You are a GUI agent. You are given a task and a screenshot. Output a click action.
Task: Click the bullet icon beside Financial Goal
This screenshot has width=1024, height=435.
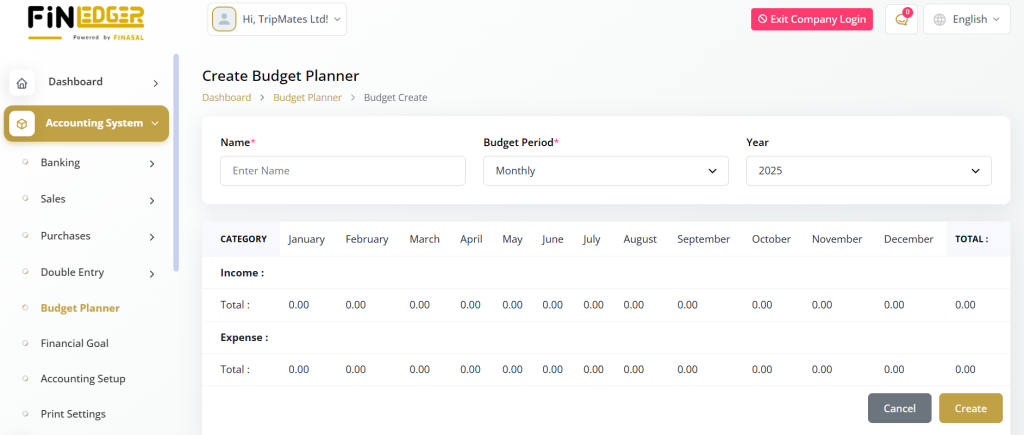[x=26, y=343]
